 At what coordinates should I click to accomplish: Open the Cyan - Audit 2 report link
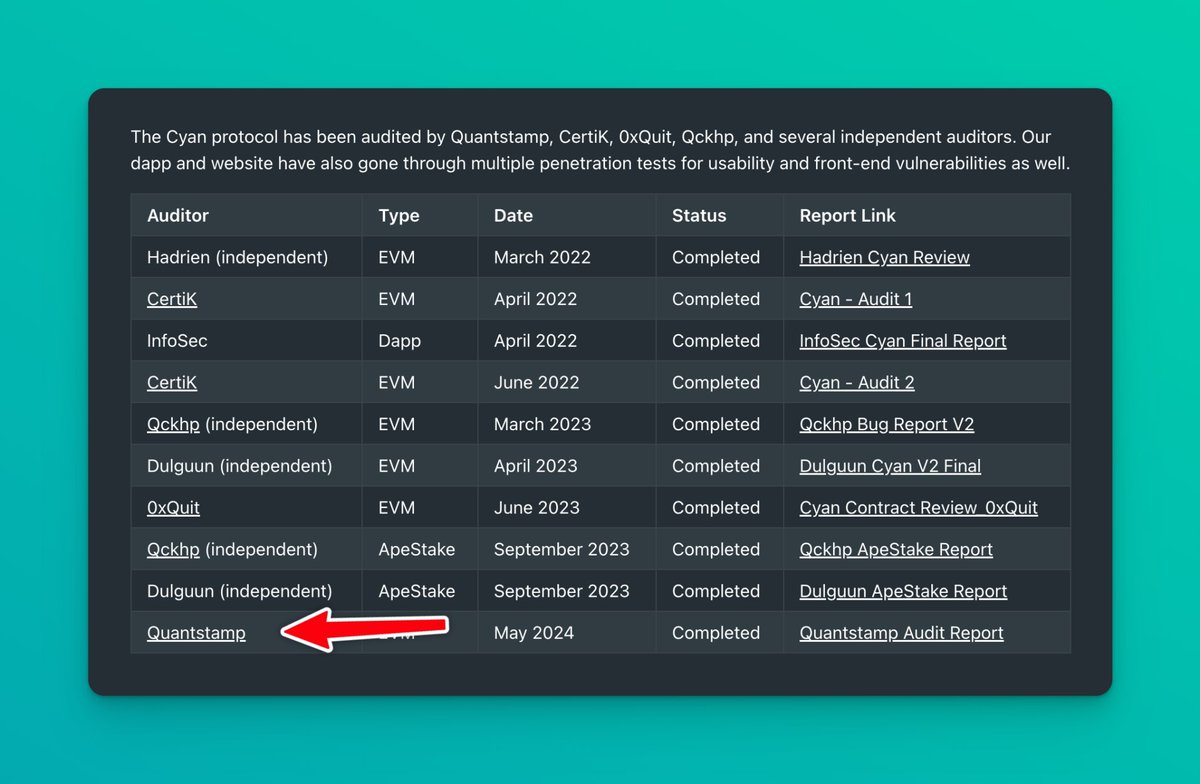856,383
